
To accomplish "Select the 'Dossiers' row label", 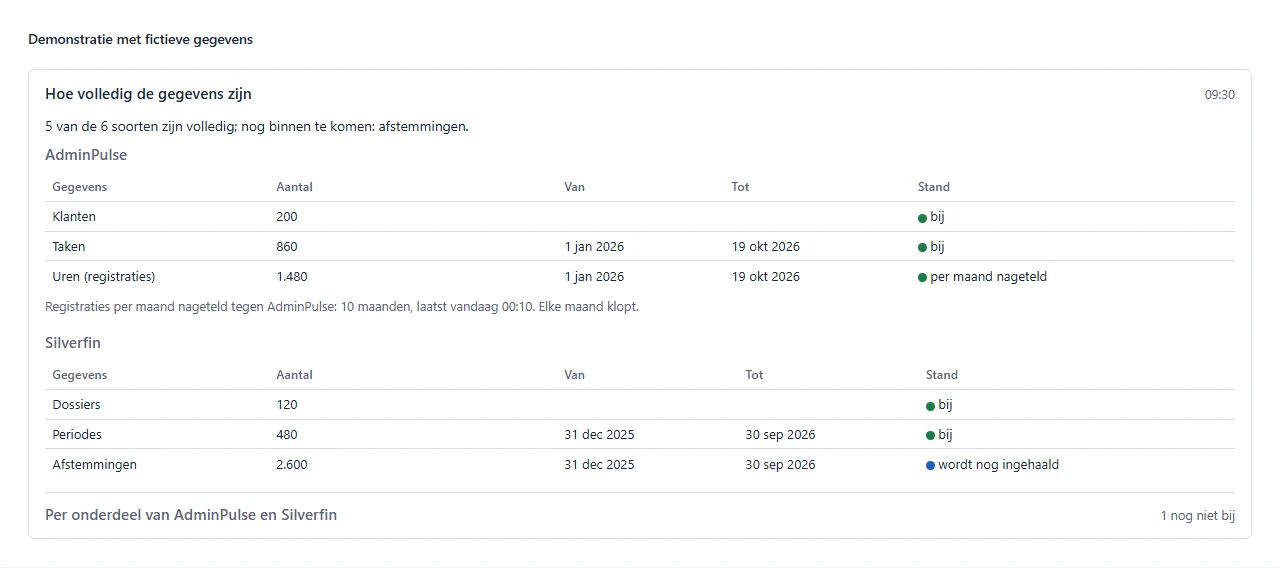I will 76,405.
